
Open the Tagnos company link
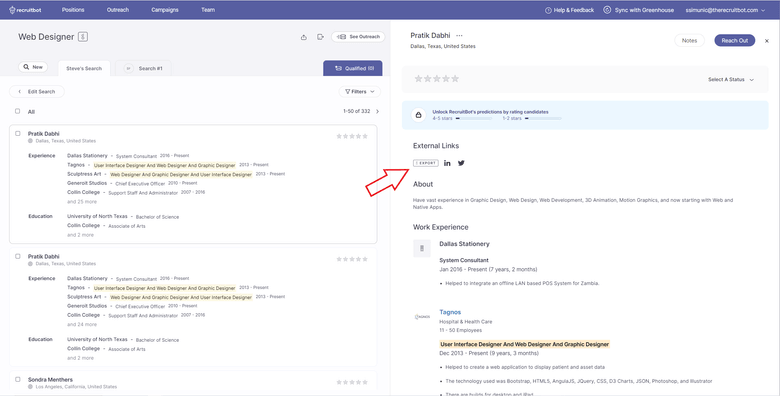tap(450, 312)
